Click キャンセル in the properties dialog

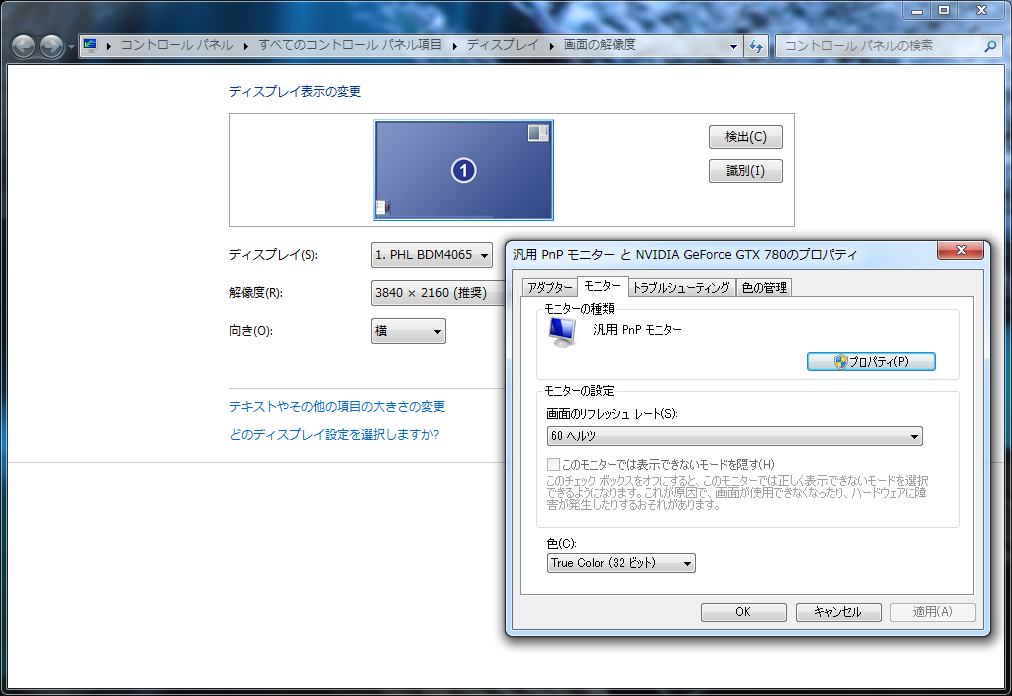click(838, 612)
